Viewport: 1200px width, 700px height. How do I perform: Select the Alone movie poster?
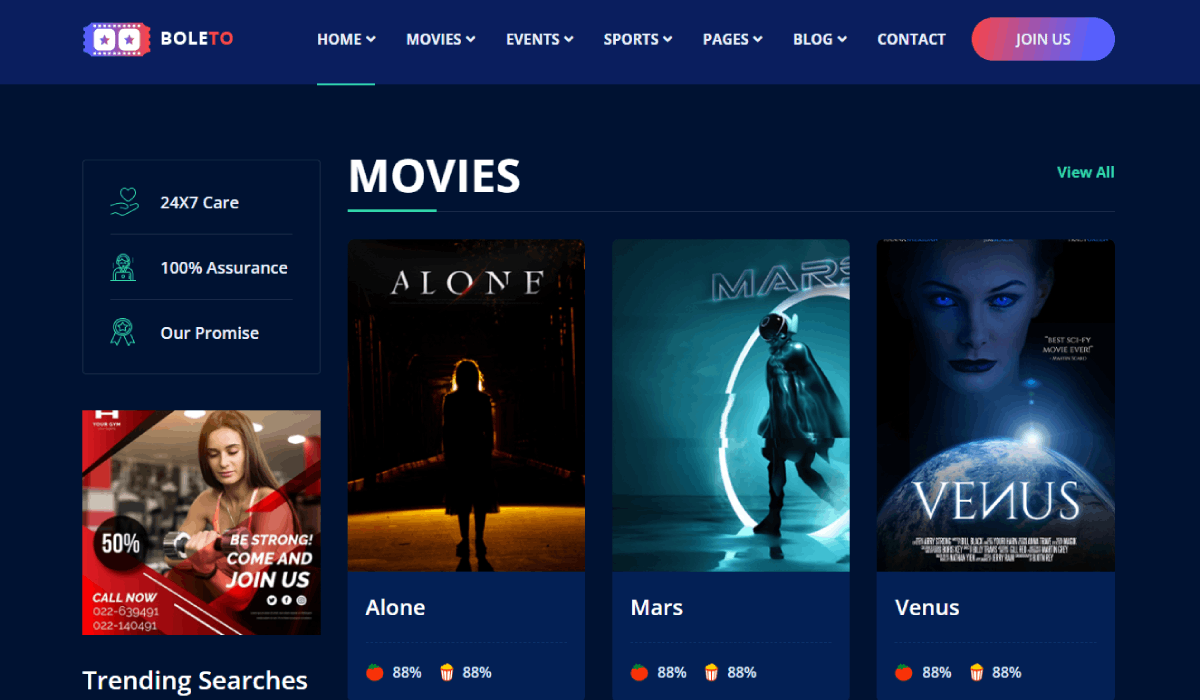pyautogui.click(x=466, y=406)
